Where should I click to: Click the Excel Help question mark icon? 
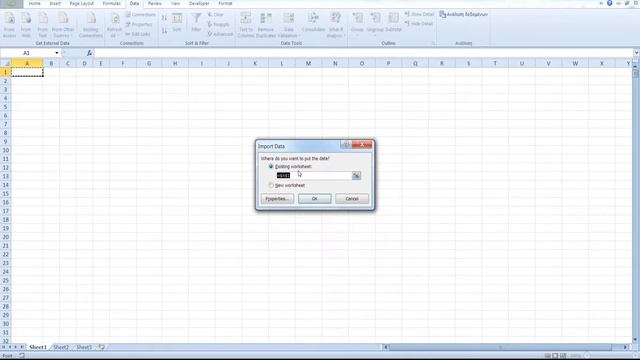tap(609, 3)
